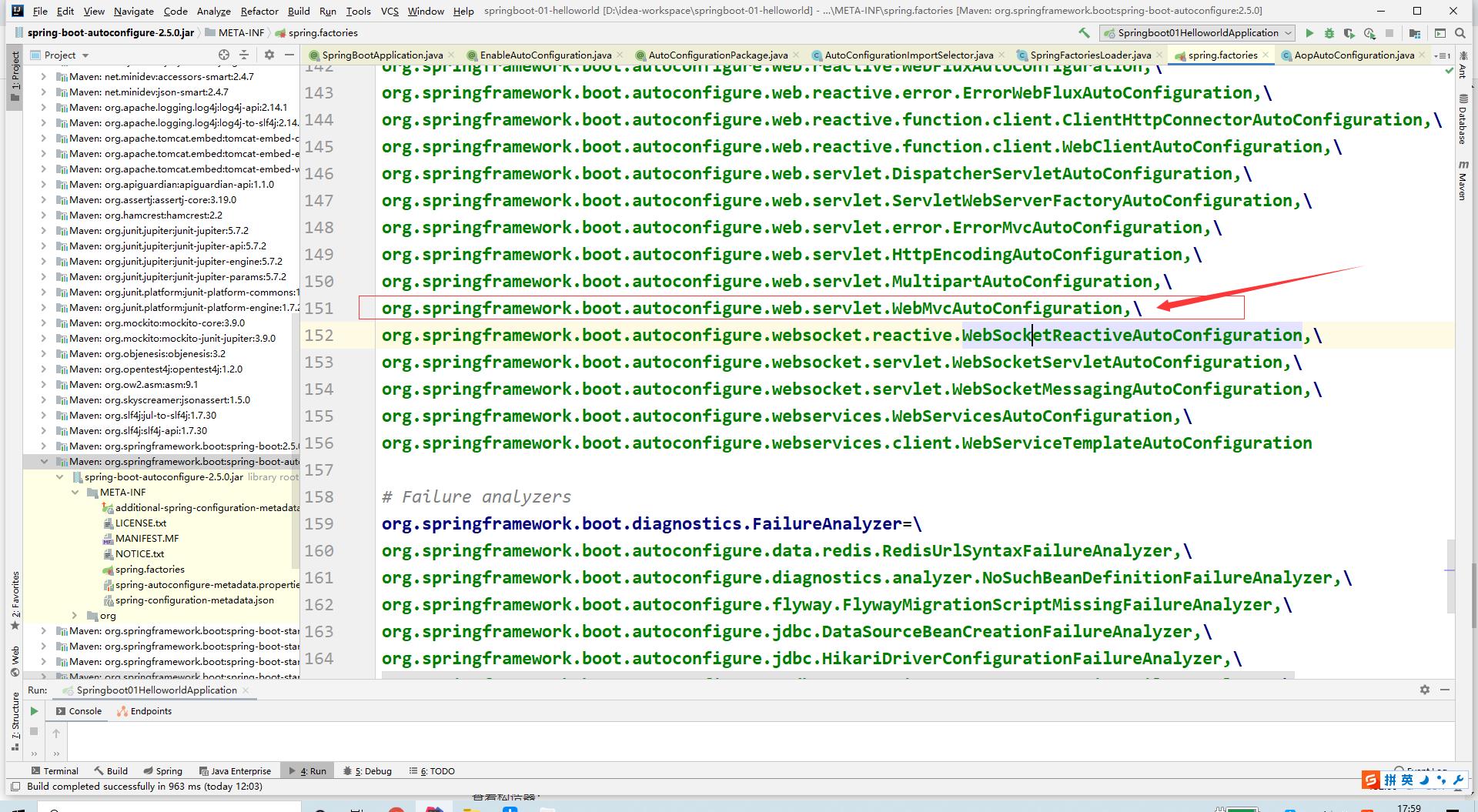Minimize the Run panel with minus icon
Viewport: 1478px width, 812px height.
point(1445,690)
